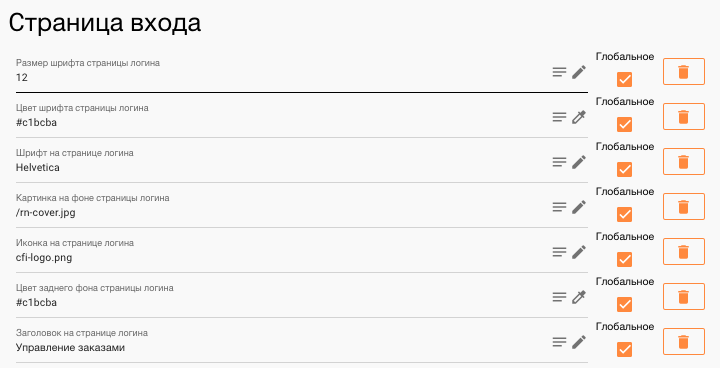The image size is (720, 368).
Task: Click the background color field #c1bcba
Action: click(280, 297)
